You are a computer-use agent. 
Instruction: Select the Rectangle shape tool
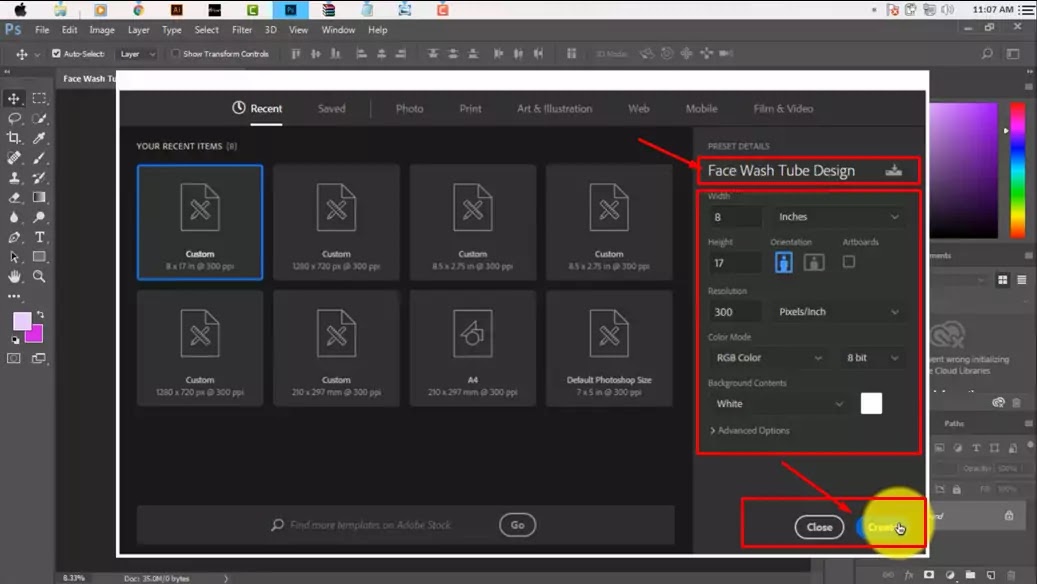coord(40,257)
